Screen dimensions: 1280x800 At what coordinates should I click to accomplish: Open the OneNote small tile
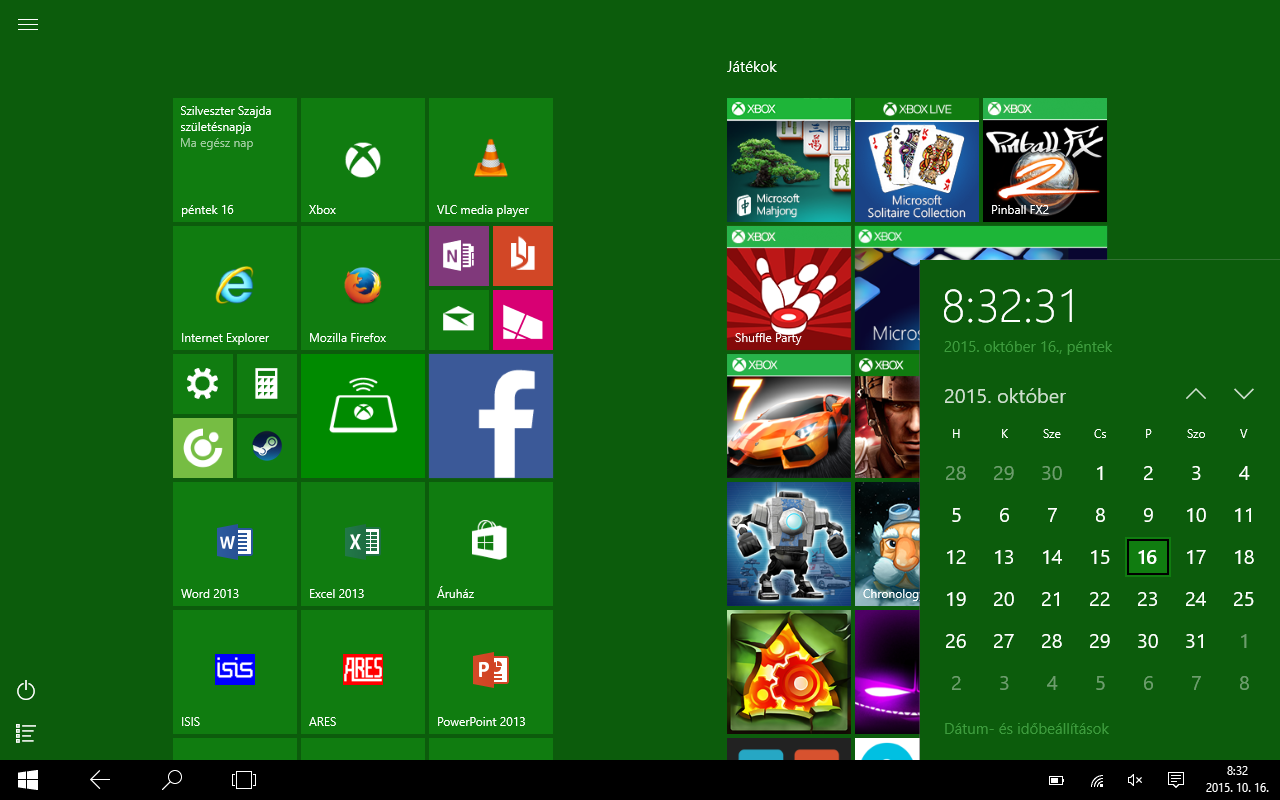pyautogui.click(x=459, y=256)
